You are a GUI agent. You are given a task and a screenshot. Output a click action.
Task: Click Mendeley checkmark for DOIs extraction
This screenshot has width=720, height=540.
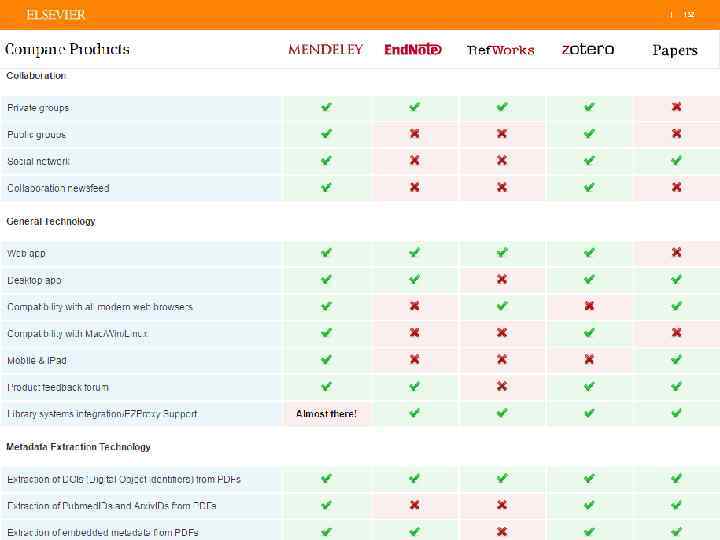coord(326,478)
